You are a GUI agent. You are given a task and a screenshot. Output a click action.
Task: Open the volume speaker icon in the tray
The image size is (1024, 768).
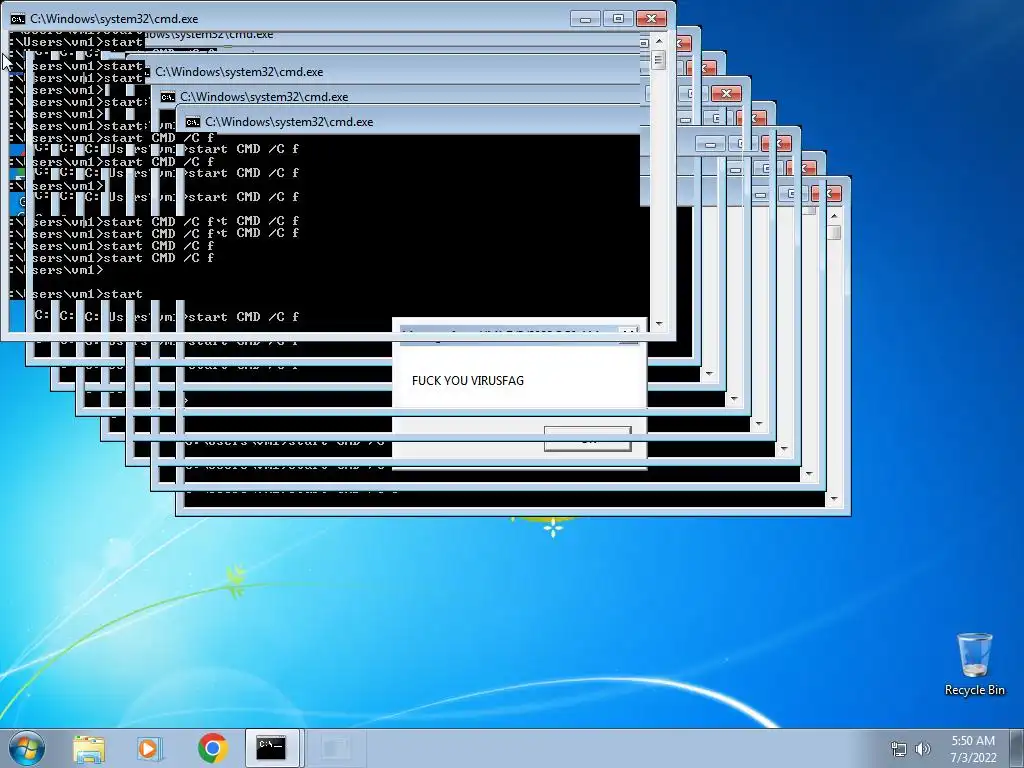pos(923,749)
